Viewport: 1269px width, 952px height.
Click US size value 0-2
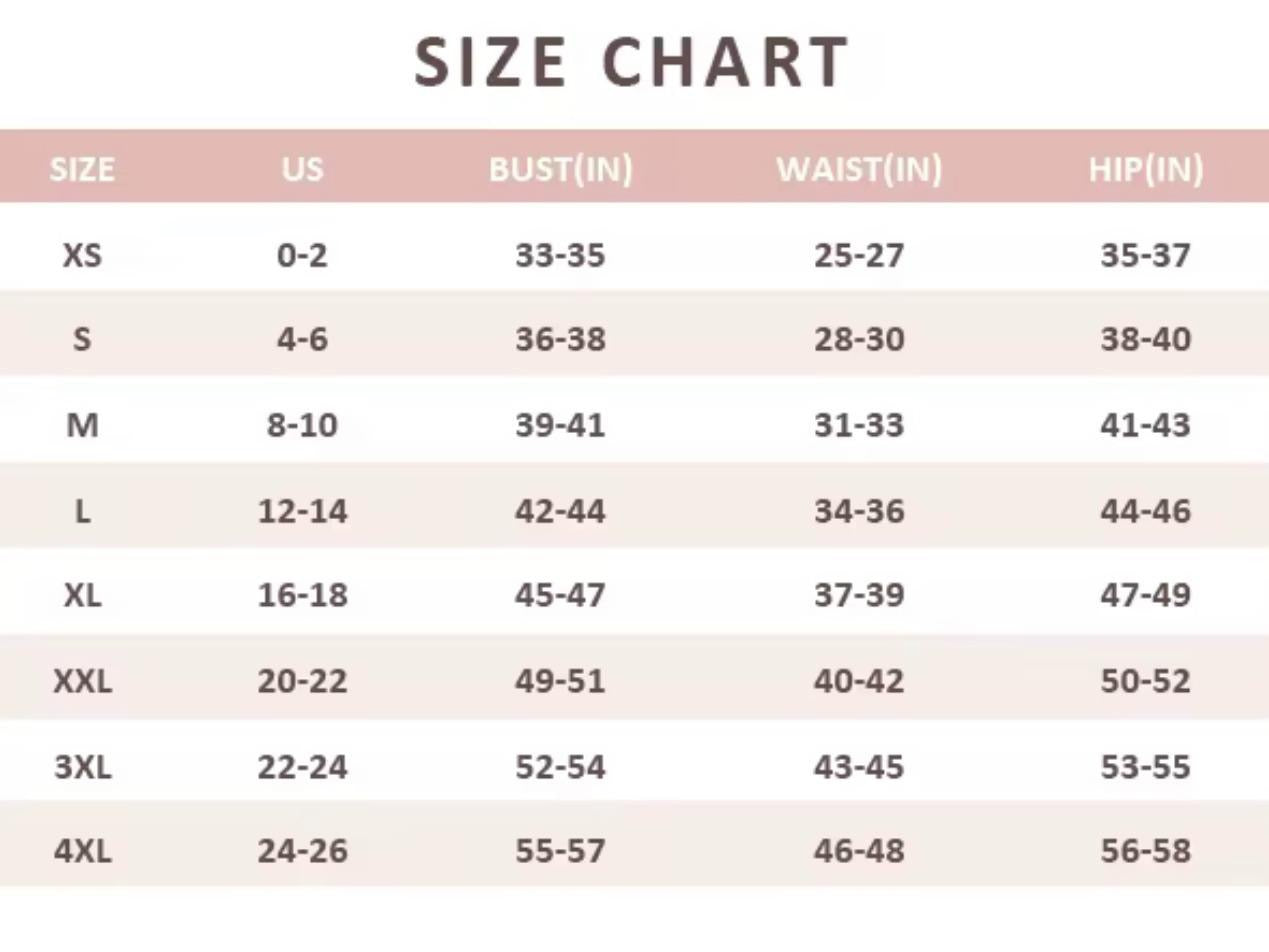[x=302, y=256]
